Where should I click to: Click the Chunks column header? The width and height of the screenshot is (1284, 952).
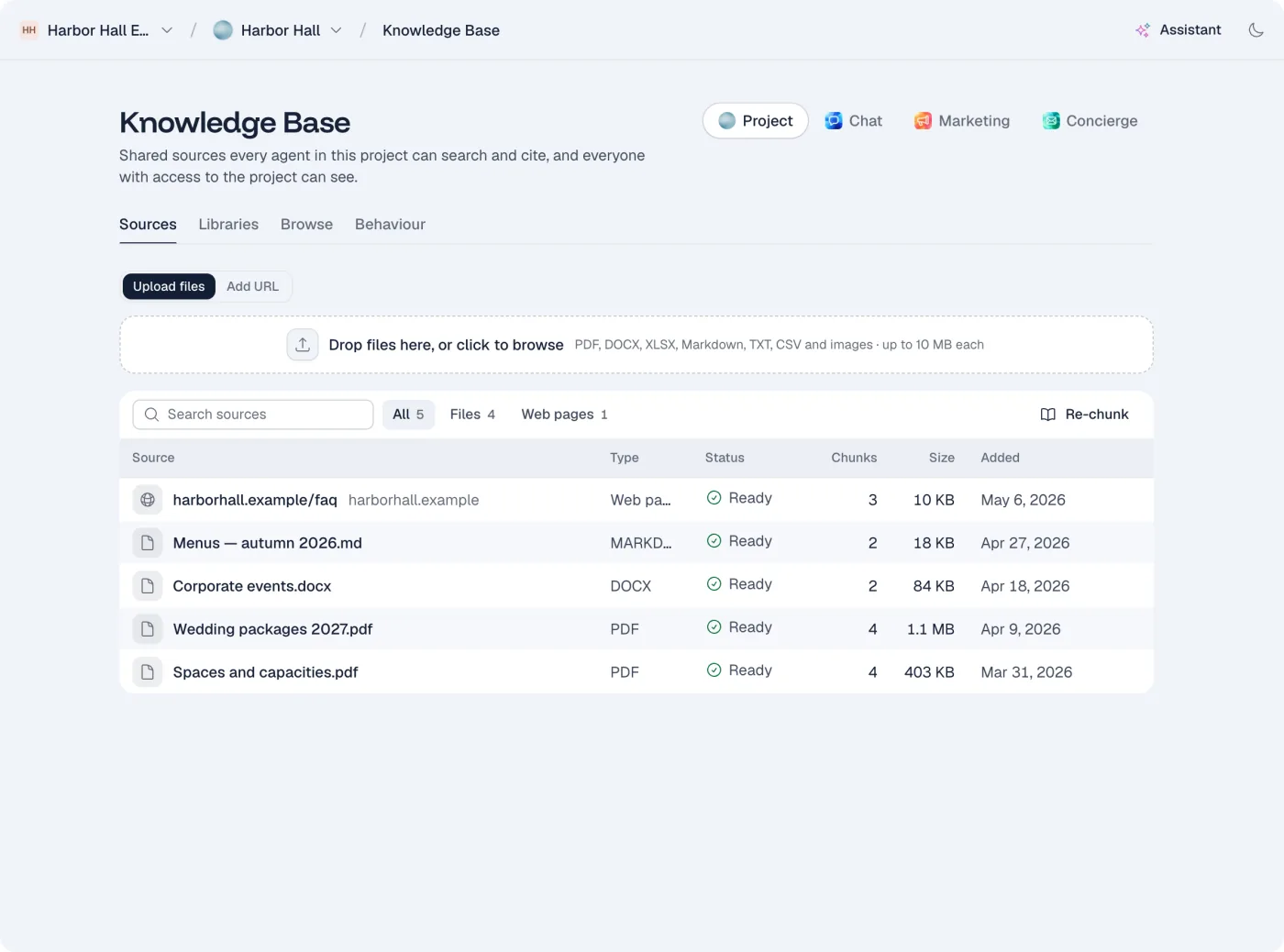click(854, 458)
